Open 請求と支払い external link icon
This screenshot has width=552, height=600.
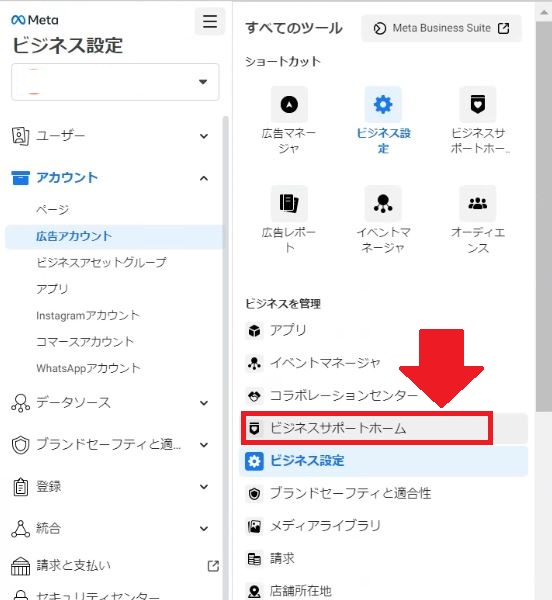pos(213,566)
